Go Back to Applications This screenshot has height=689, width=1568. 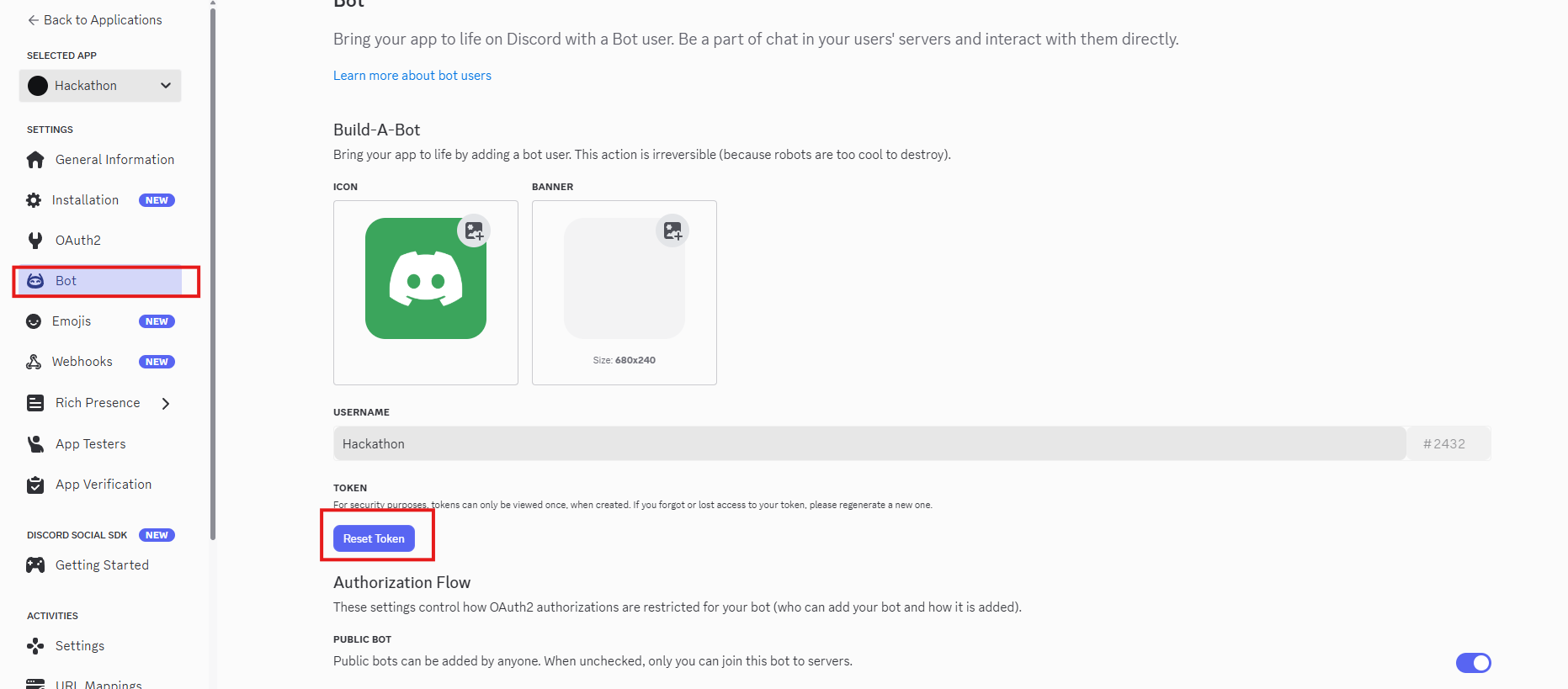[94, 20]
